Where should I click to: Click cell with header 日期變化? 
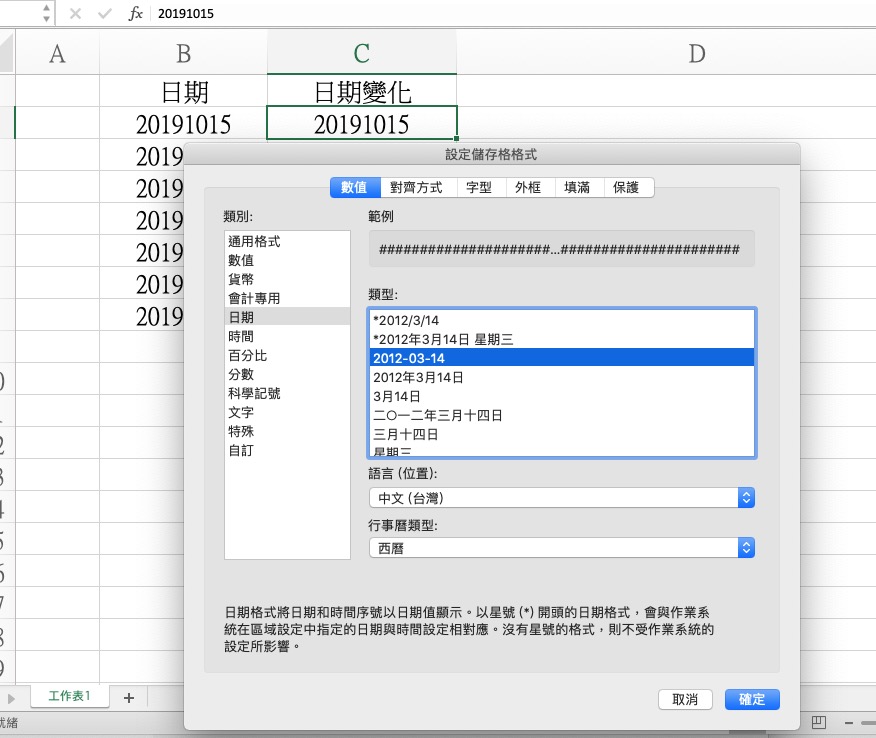(361, 91)
